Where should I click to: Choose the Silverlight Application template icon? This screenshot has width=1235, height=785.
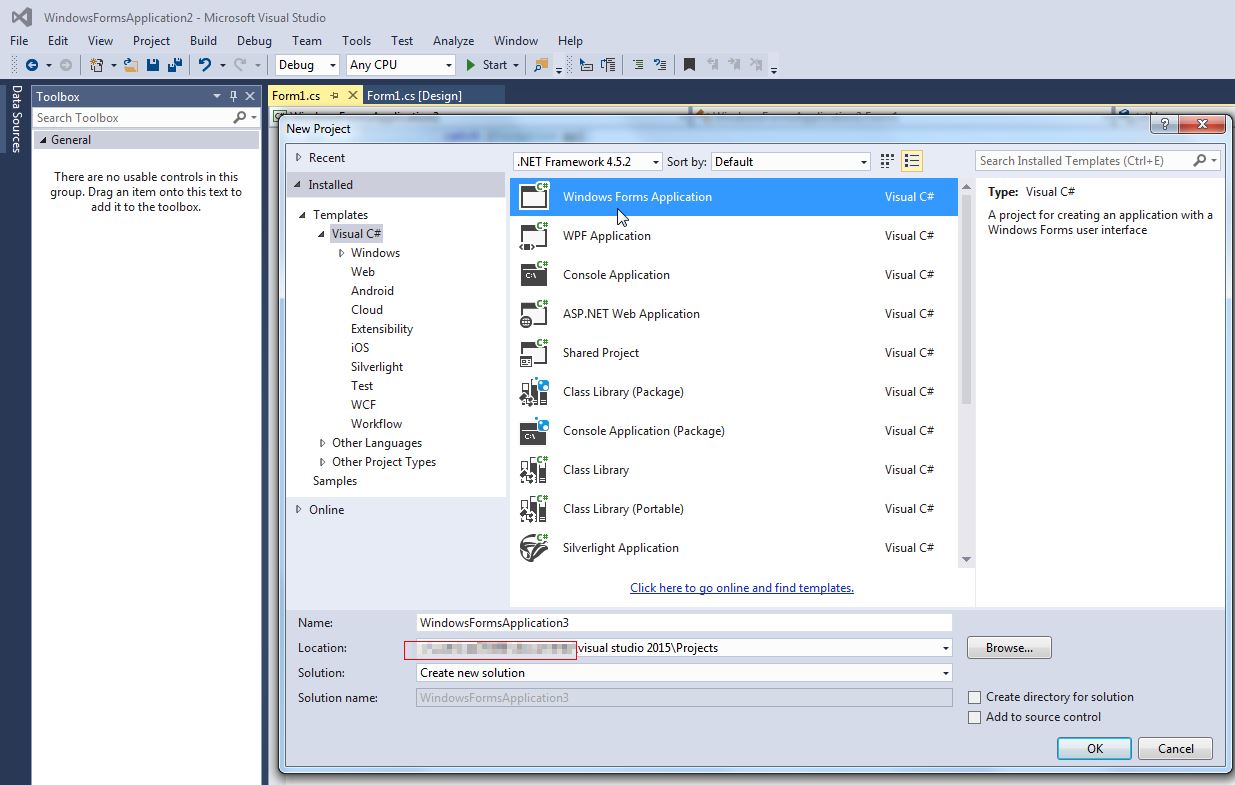[534, 547]
